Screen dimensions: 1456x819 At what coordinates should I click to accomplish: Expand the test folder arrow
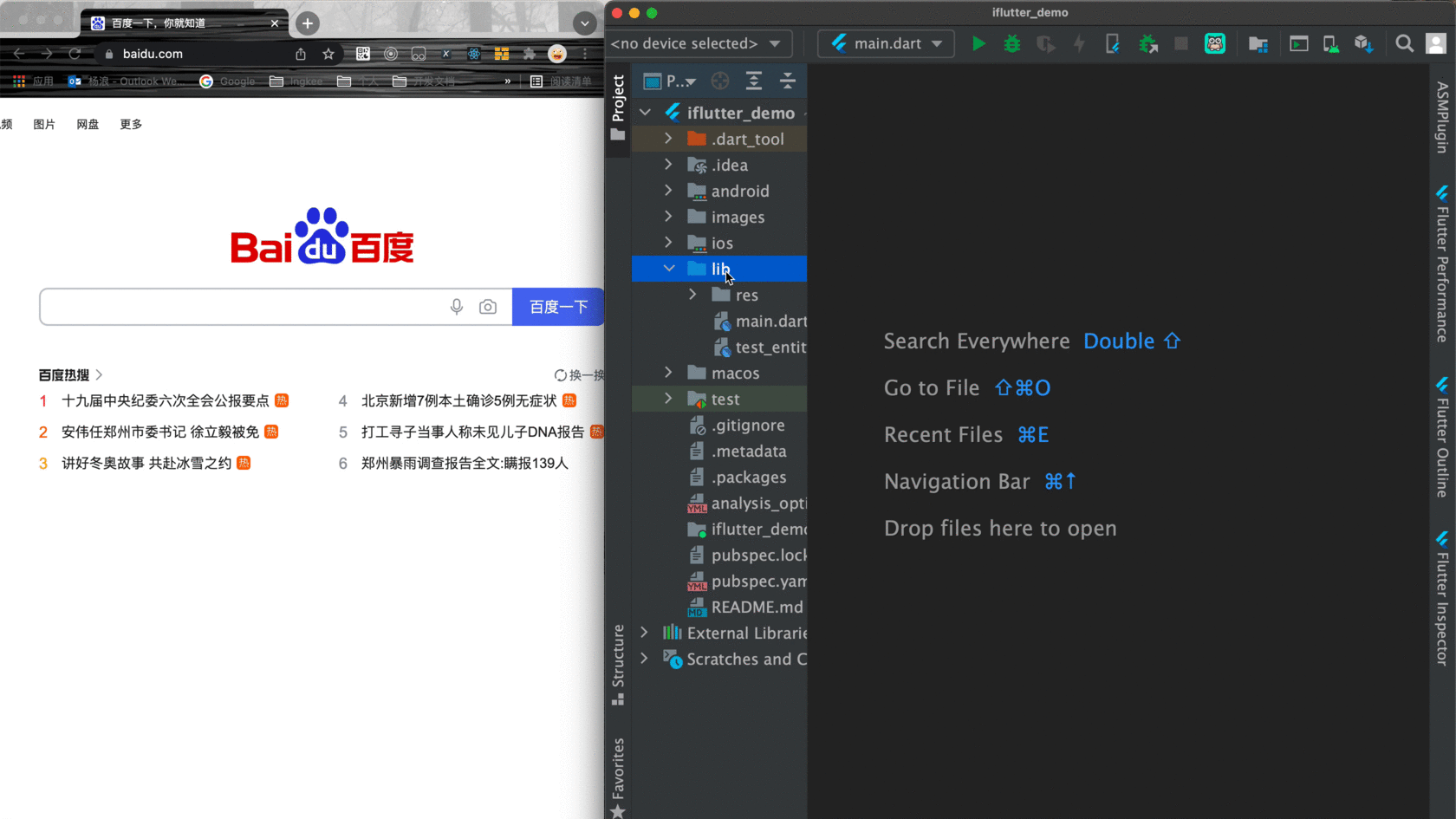click(x=668, y=399)
